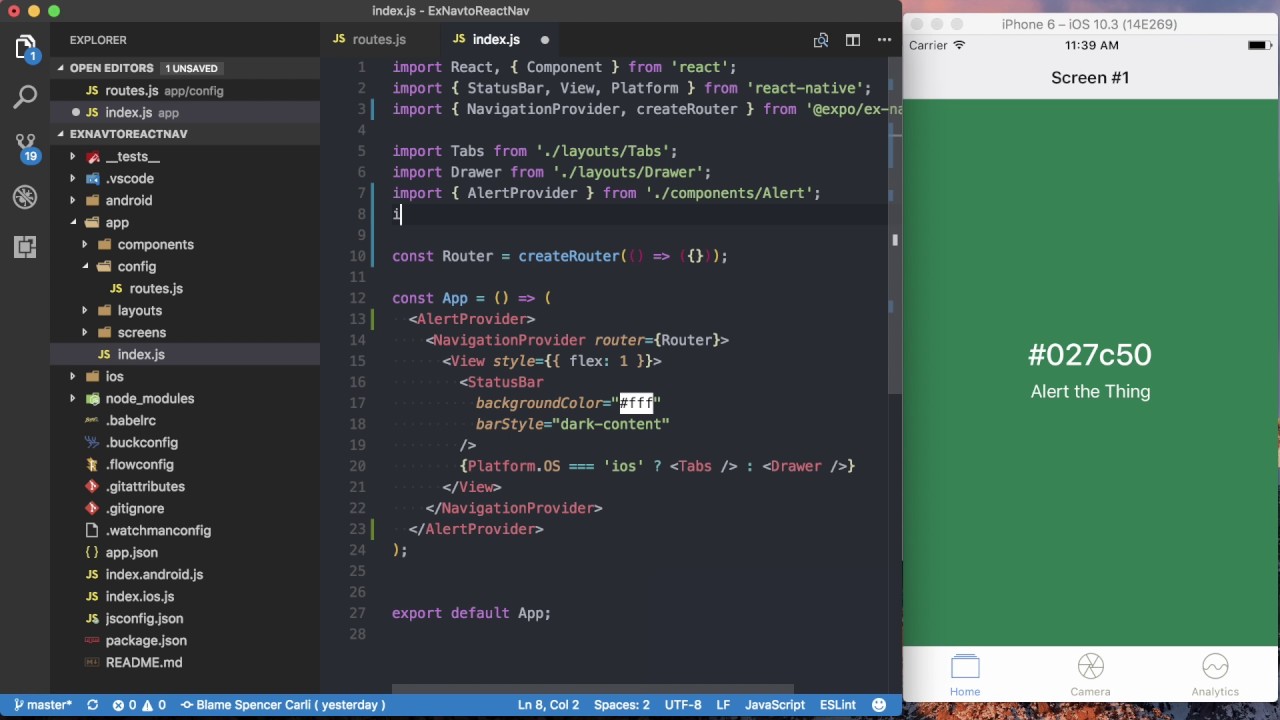
Task: Expand the android folder
Action: [129, 201]
